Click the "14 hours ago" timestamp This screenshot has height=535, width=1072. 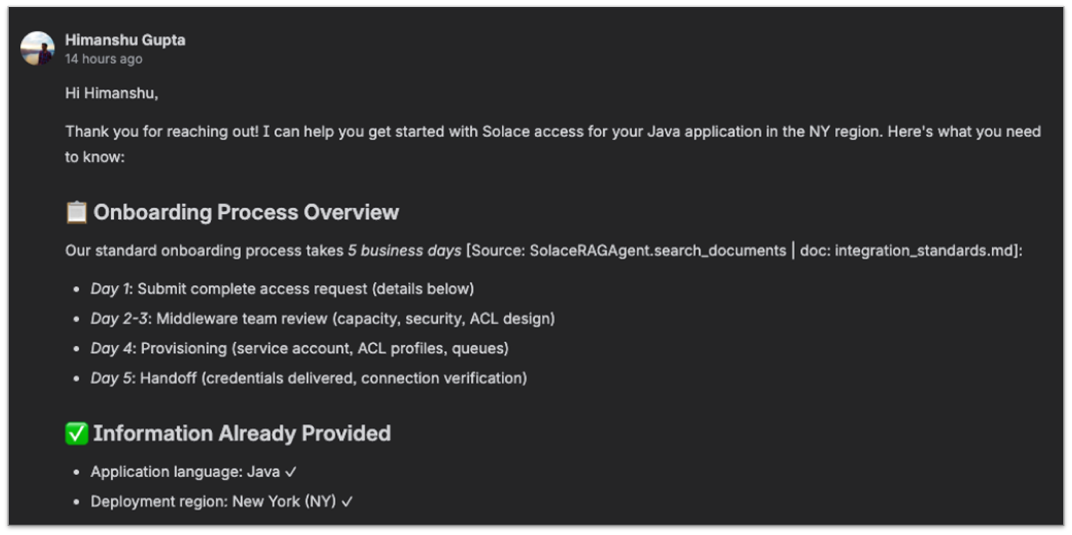[104, 59]
